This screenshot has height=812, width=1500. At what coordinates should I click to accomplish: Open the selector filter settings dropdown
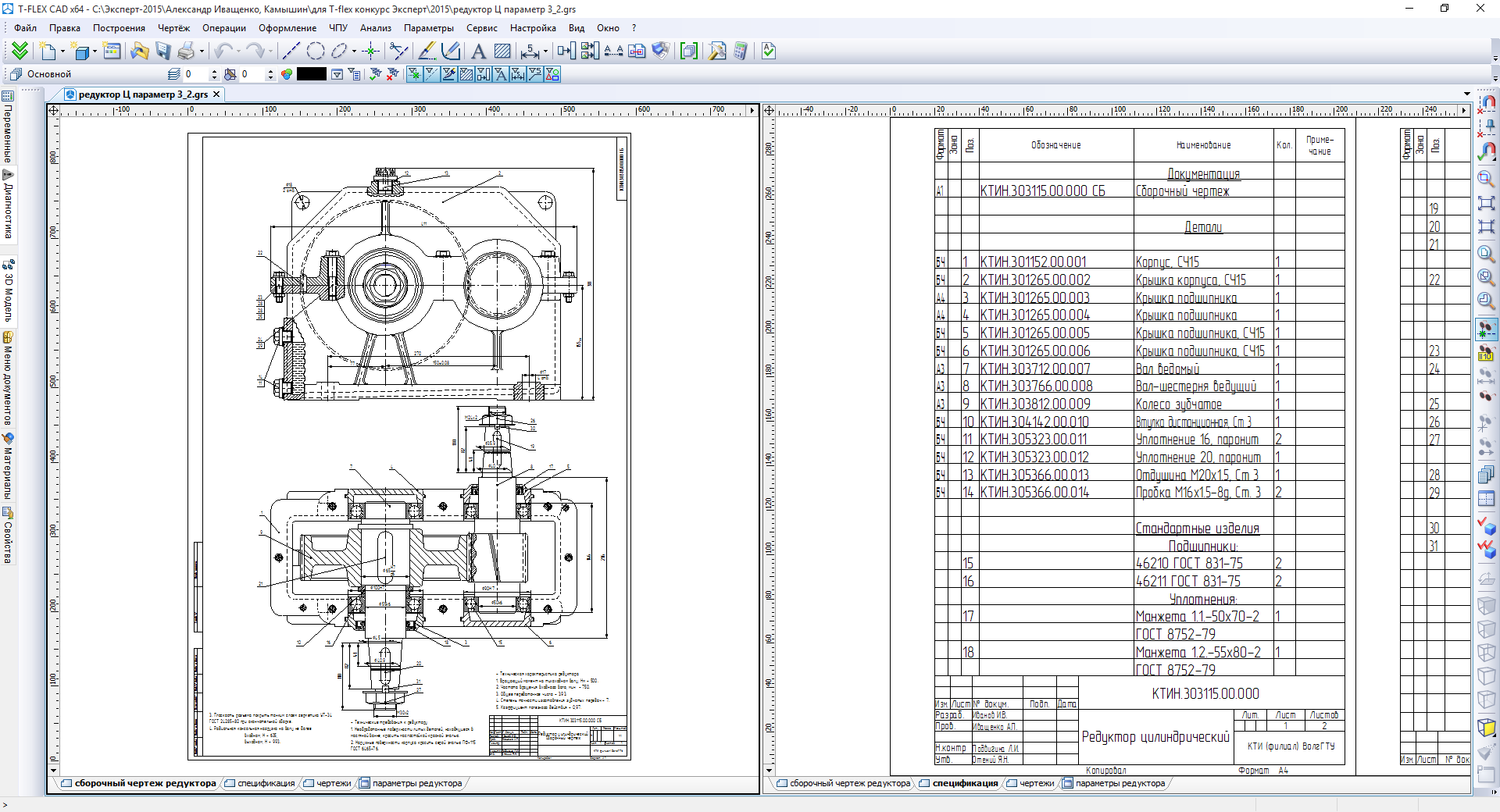coord(337,74)
